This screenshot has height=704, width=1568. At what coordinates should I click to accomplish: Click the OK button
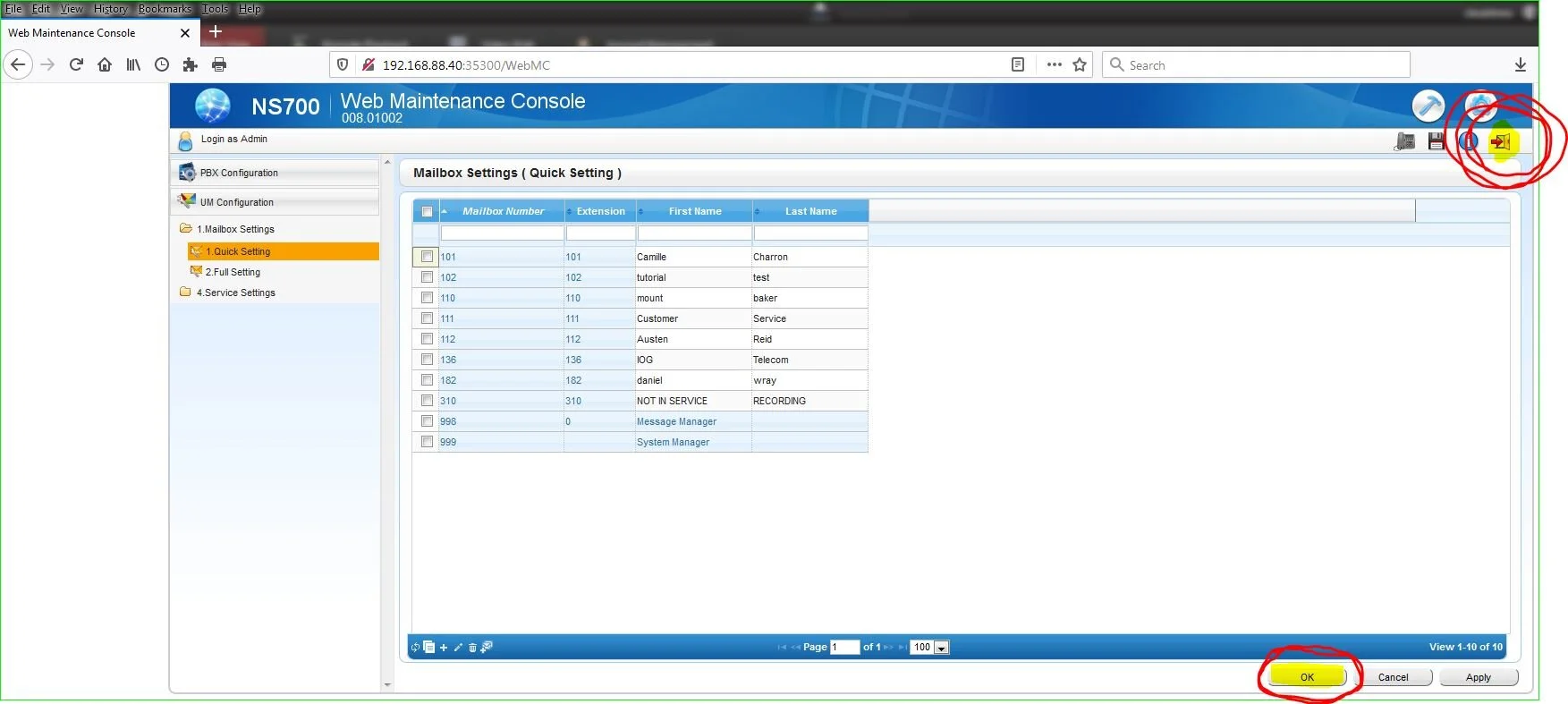click(x=1307, y=677)
